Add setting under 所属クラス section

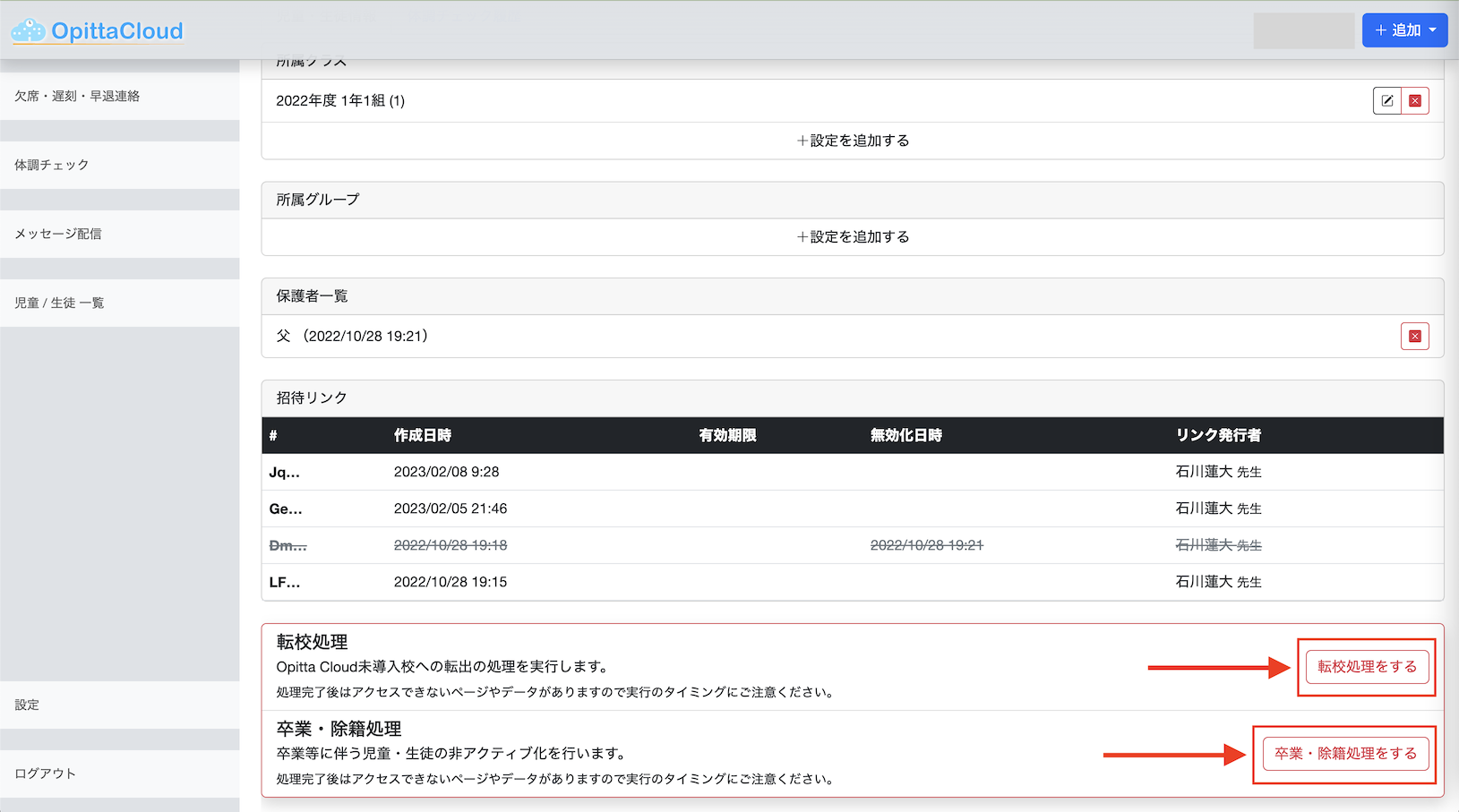coord(853,141)
